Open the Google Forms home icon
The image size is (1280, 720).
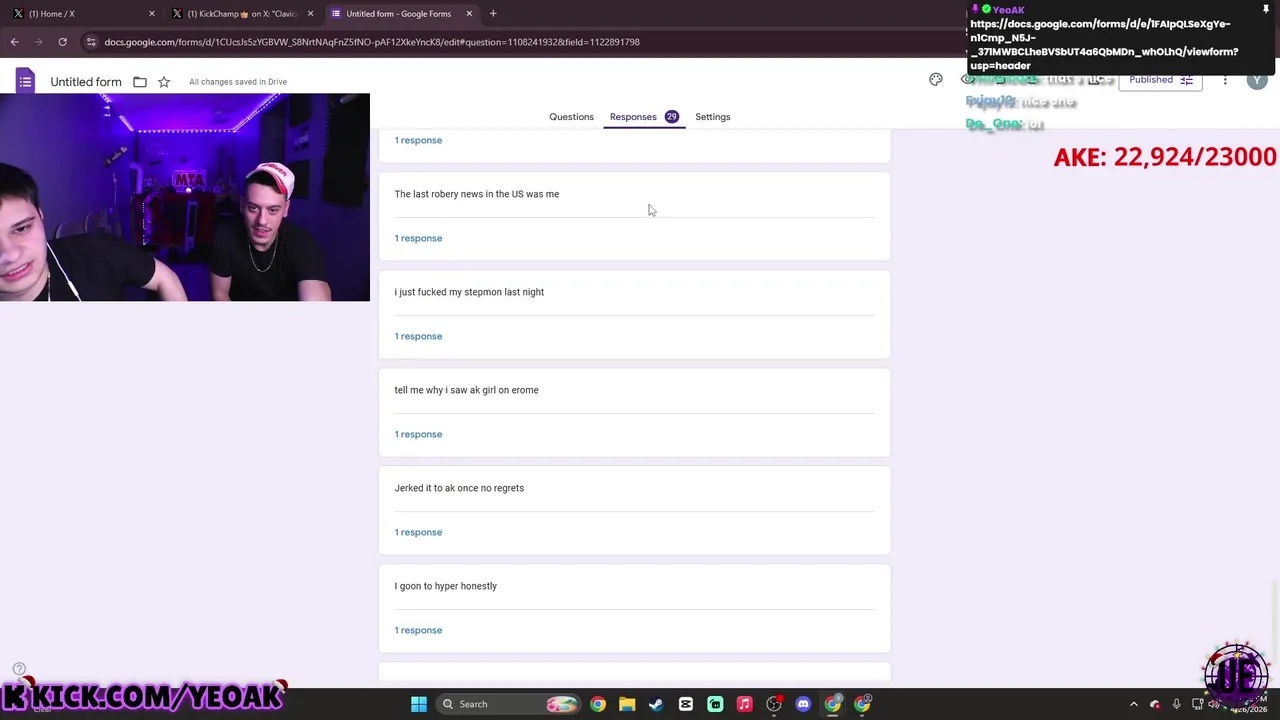point(25,81)
